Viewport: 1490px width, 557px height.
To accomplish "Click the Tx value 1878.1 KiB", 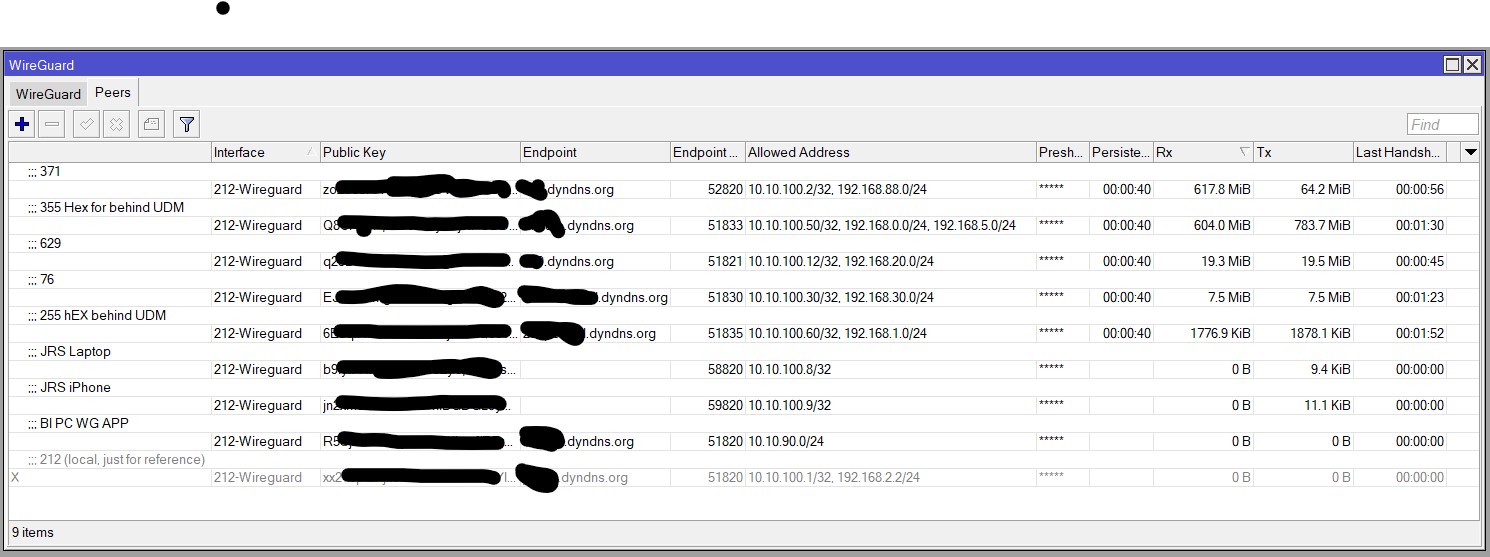I will click(1320, 333).
